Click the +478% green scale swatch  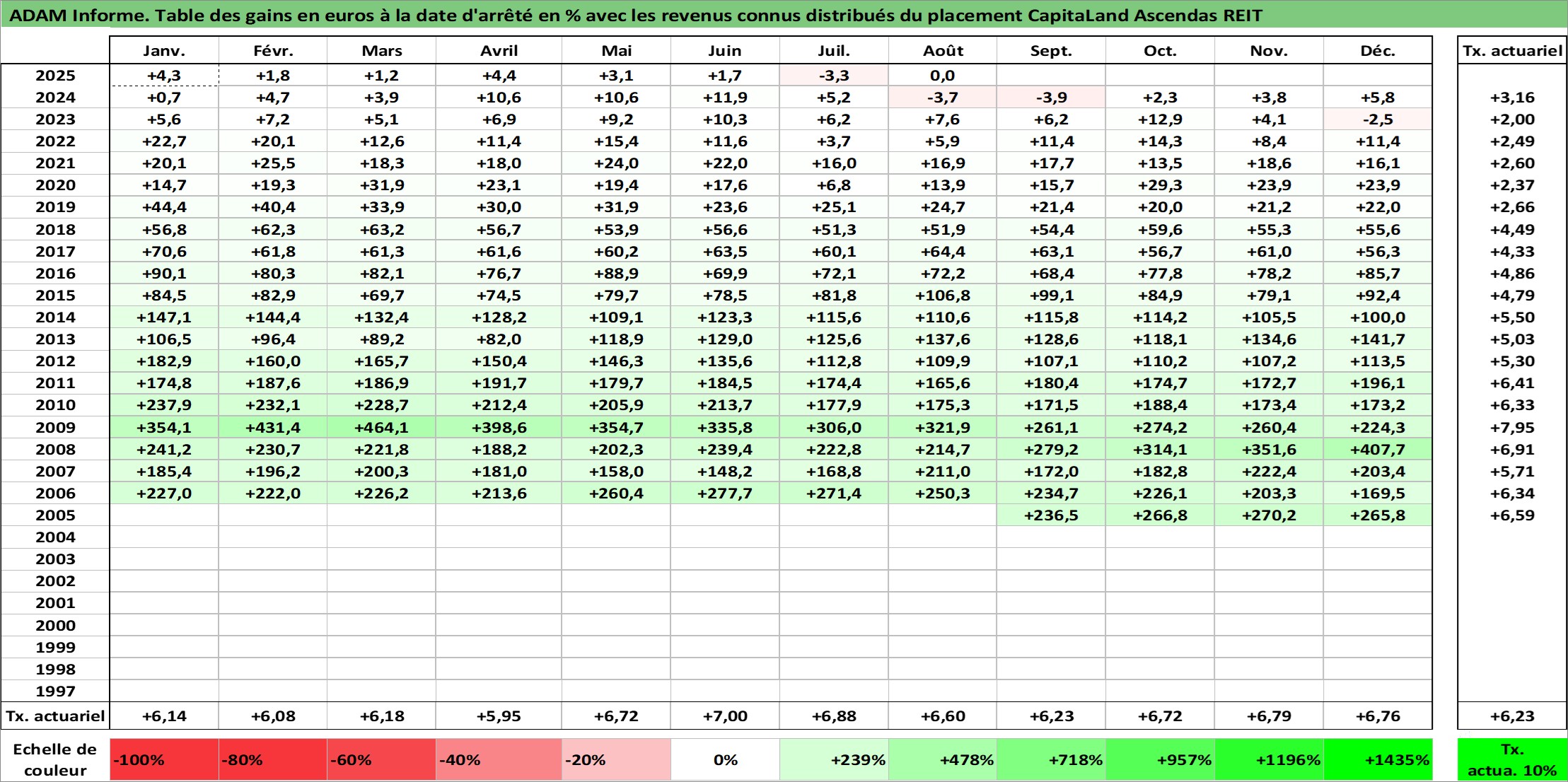[x=943, y=759]
